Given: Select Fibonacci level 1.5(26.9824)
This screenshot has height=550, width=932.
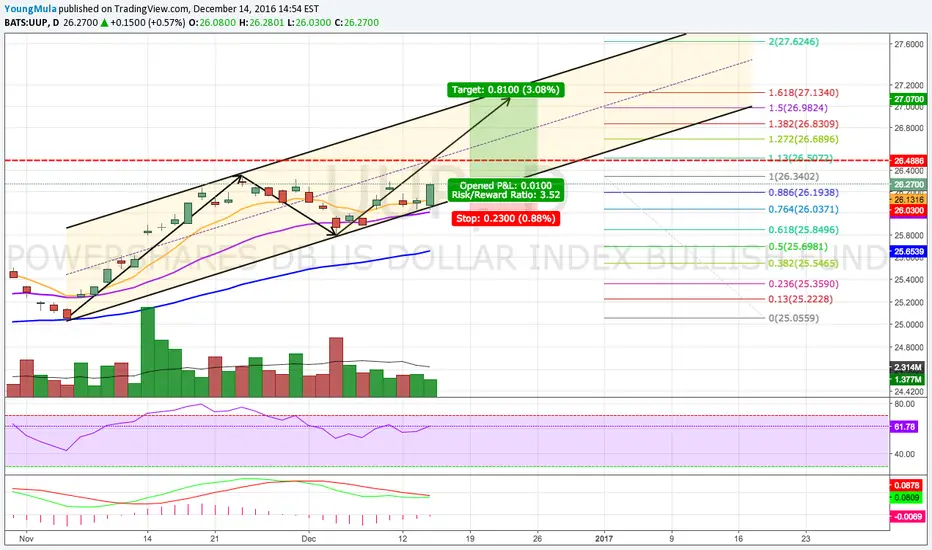Looking at the screenshot, I should (798, 108).
